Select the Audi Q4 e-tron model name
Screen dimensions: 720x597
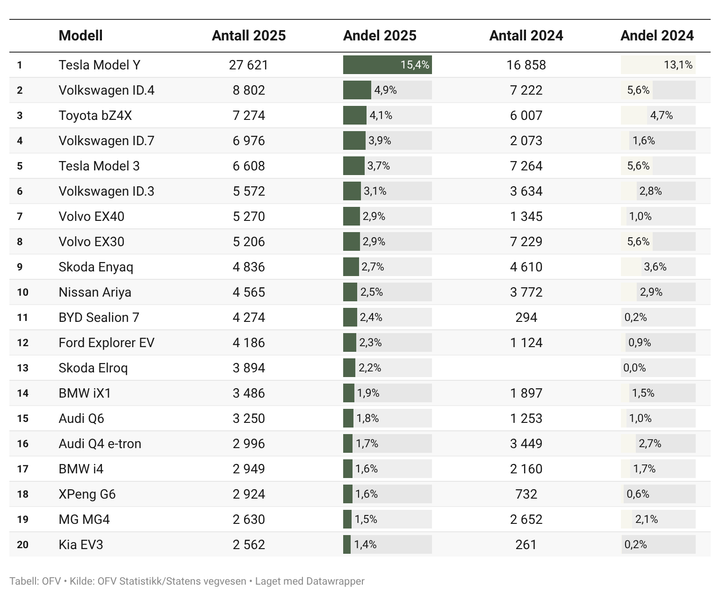point(100,444)
